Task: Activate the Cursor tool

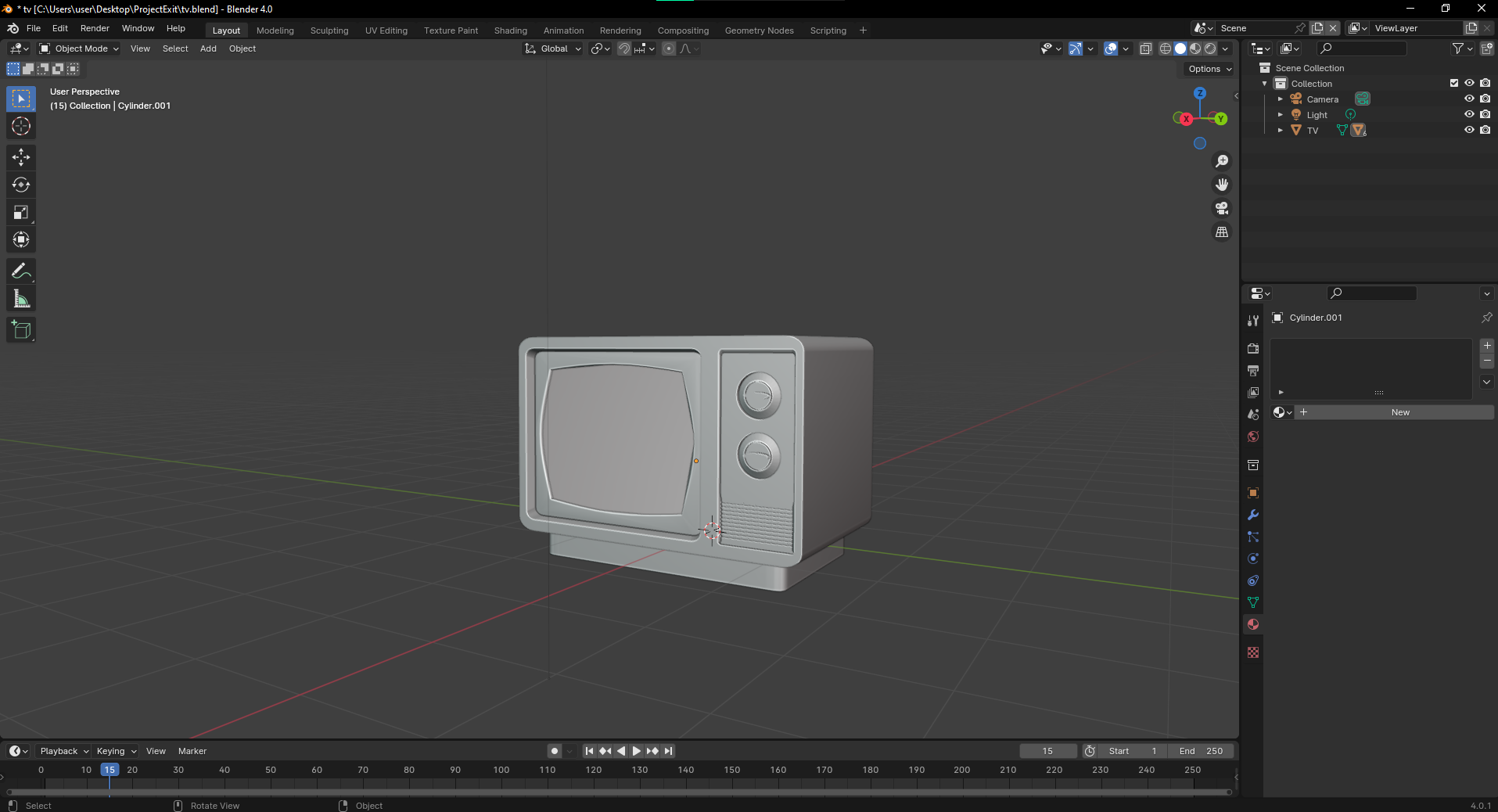Action: click(x=21, y=126)
